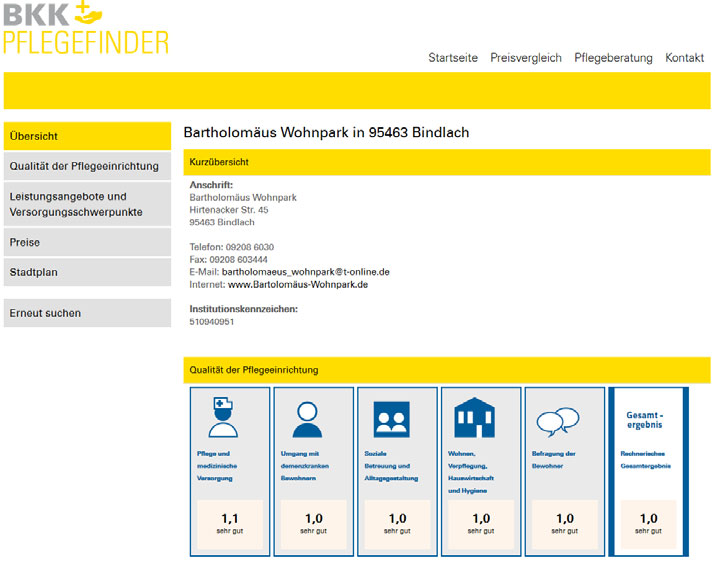Click the Institutionskennzeichen: label
The width and height of the screenshot is (715, 562).
(x=244, y=309)
